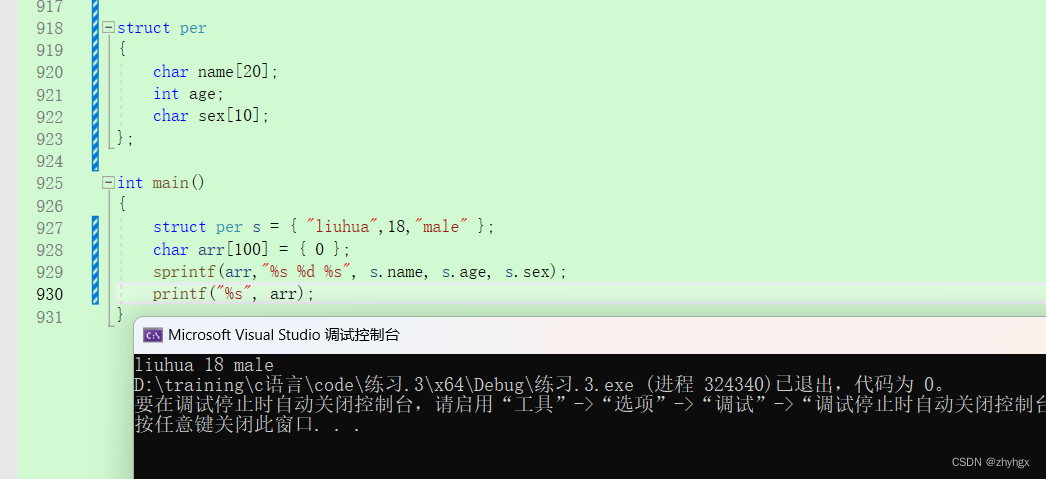The image size is (1046, 479).
Task: Collapse the struct per code block
Action: tap(108, 27)
